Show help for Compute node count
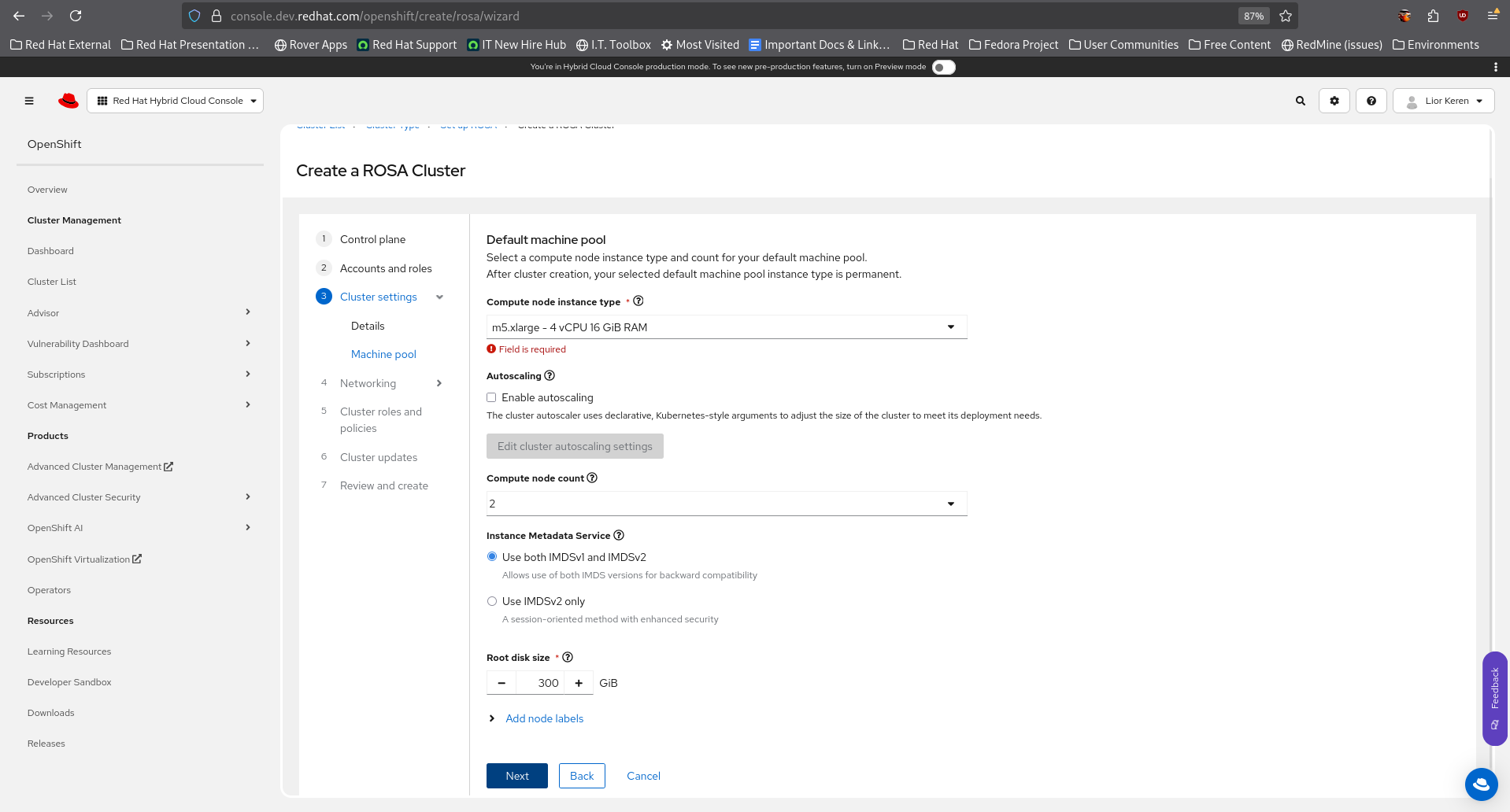 click(592, 478)
